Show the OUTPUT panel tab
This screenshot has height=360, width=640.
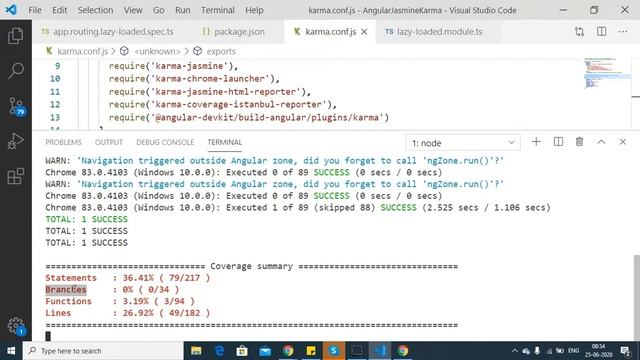click(109, 142)
